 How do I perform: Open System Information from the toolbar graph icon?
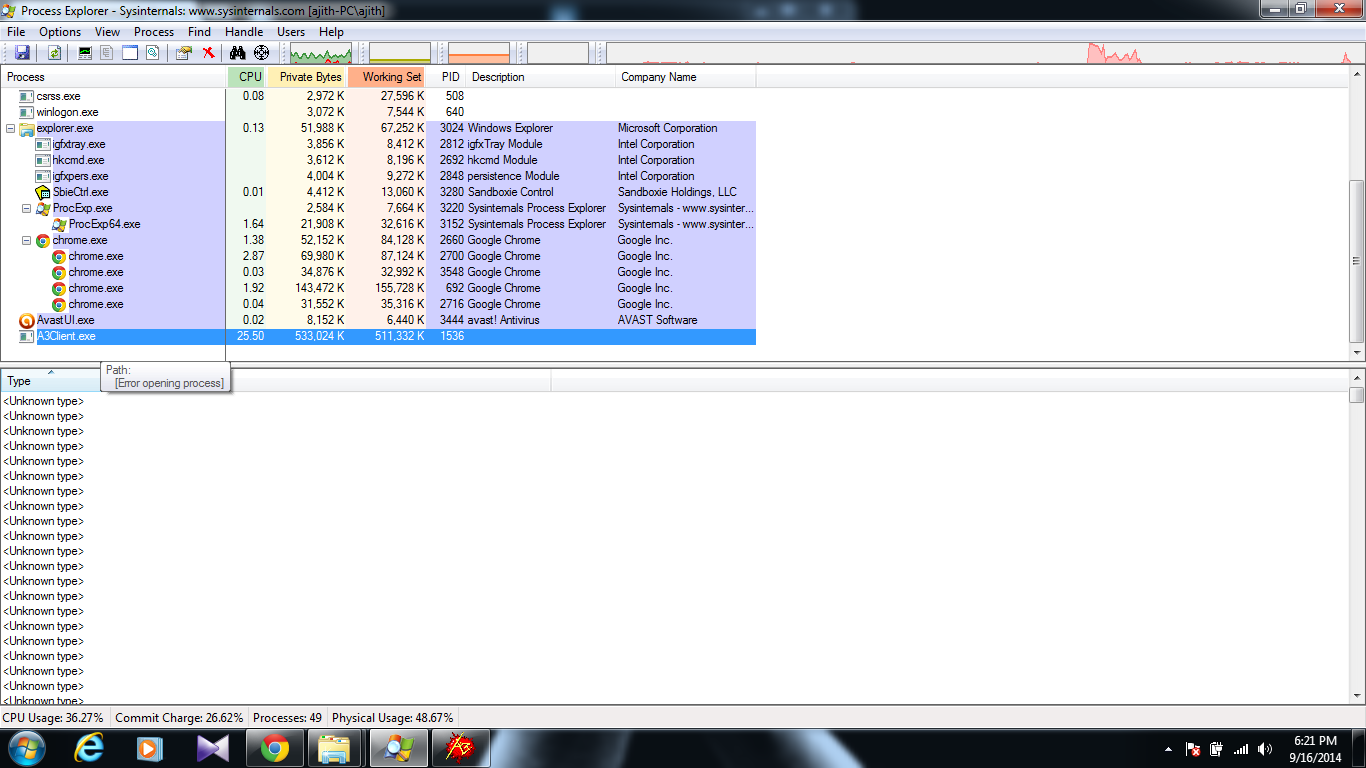85,53
